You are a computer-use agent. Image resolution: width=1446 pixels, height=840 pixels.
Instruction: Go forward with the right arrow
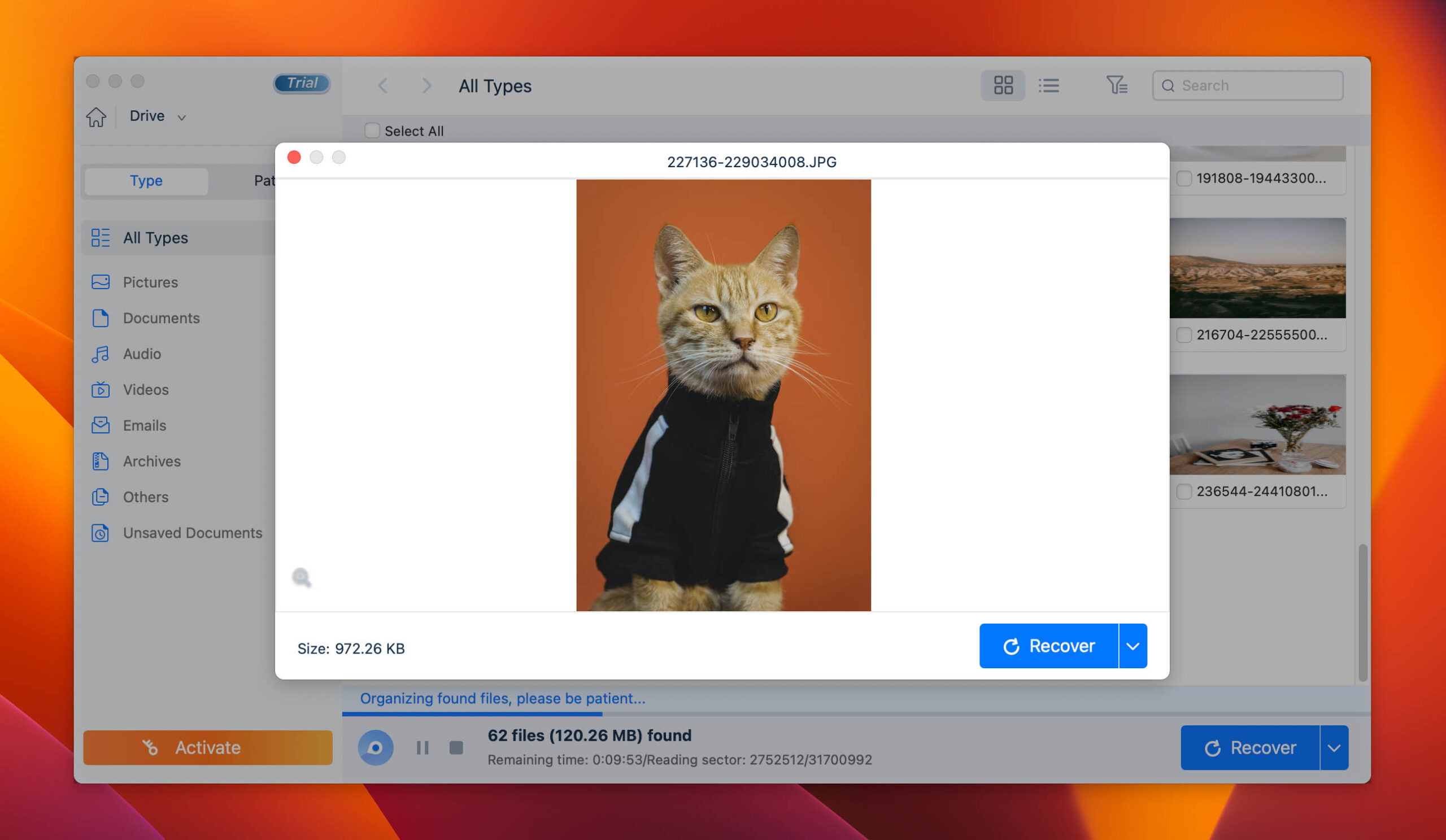(426, 86)
